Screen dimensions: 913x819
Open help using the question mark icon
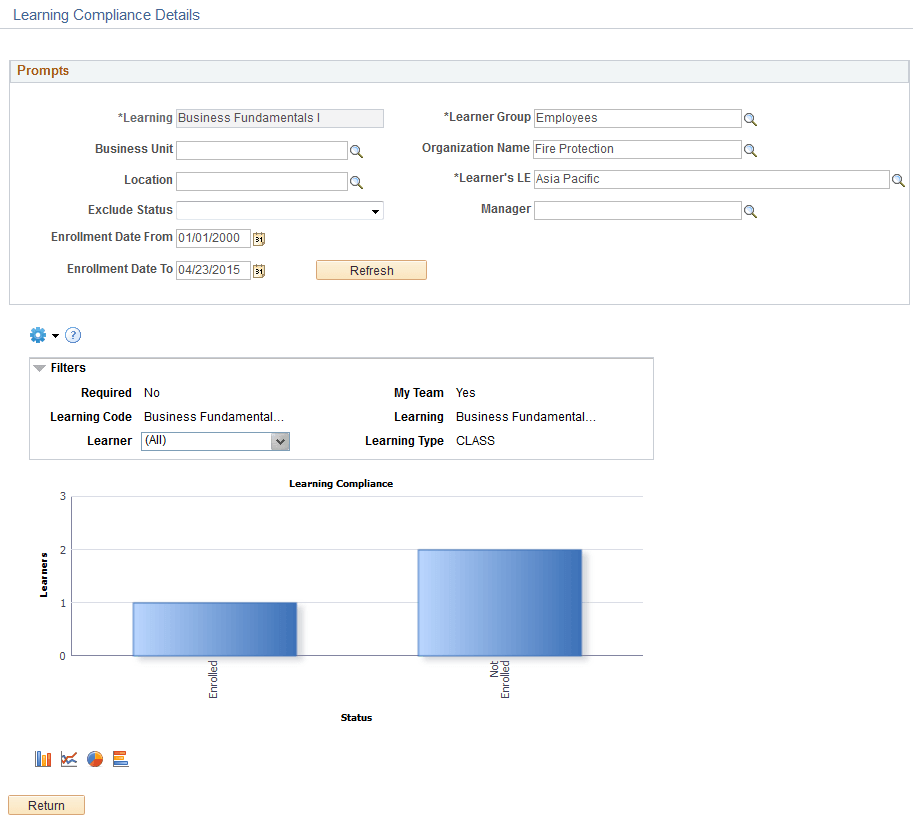72,335
